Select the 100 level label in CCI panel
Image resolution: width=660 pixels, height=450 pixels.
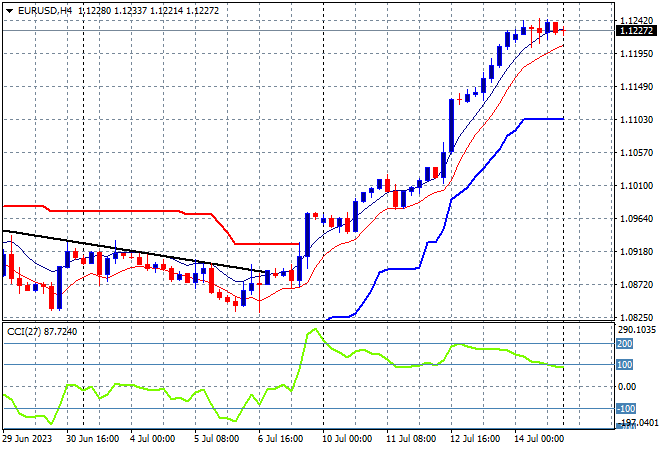click(x=624, y=365)
